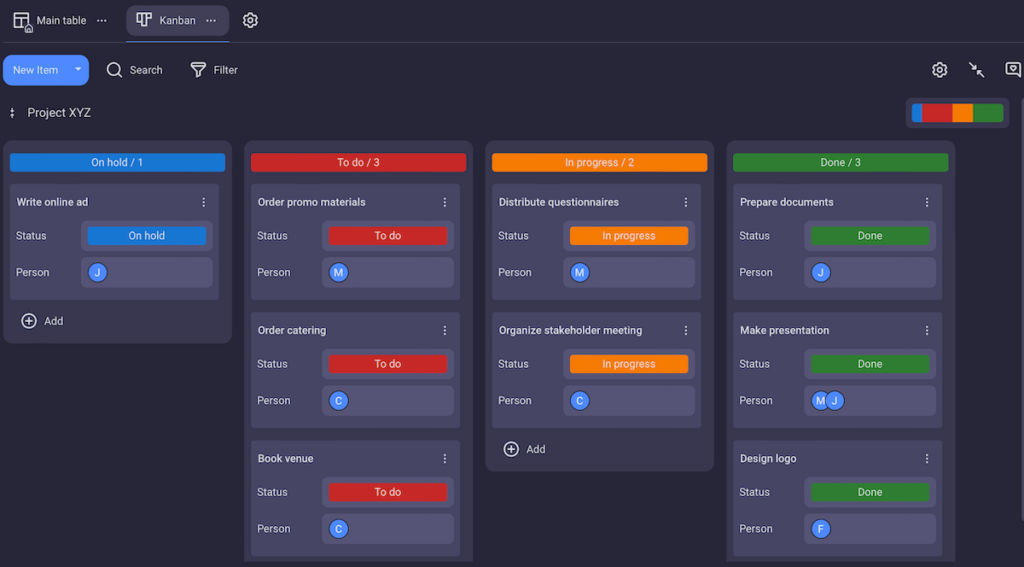Add item to In progress column
This screenshot has width=1024, height=567.
(524, 449)
